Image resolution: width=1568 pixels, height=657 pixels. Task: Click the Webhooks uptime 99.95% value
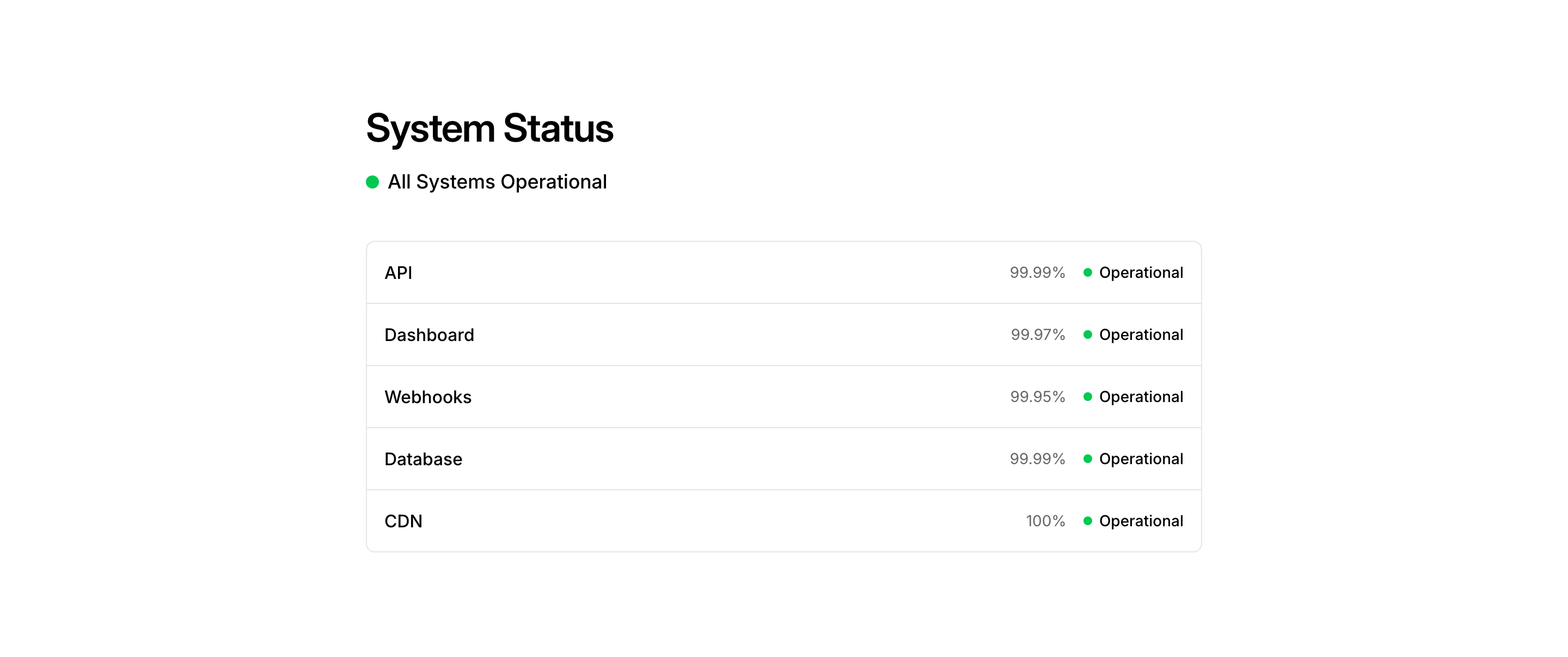click(x=1037, y=397)
